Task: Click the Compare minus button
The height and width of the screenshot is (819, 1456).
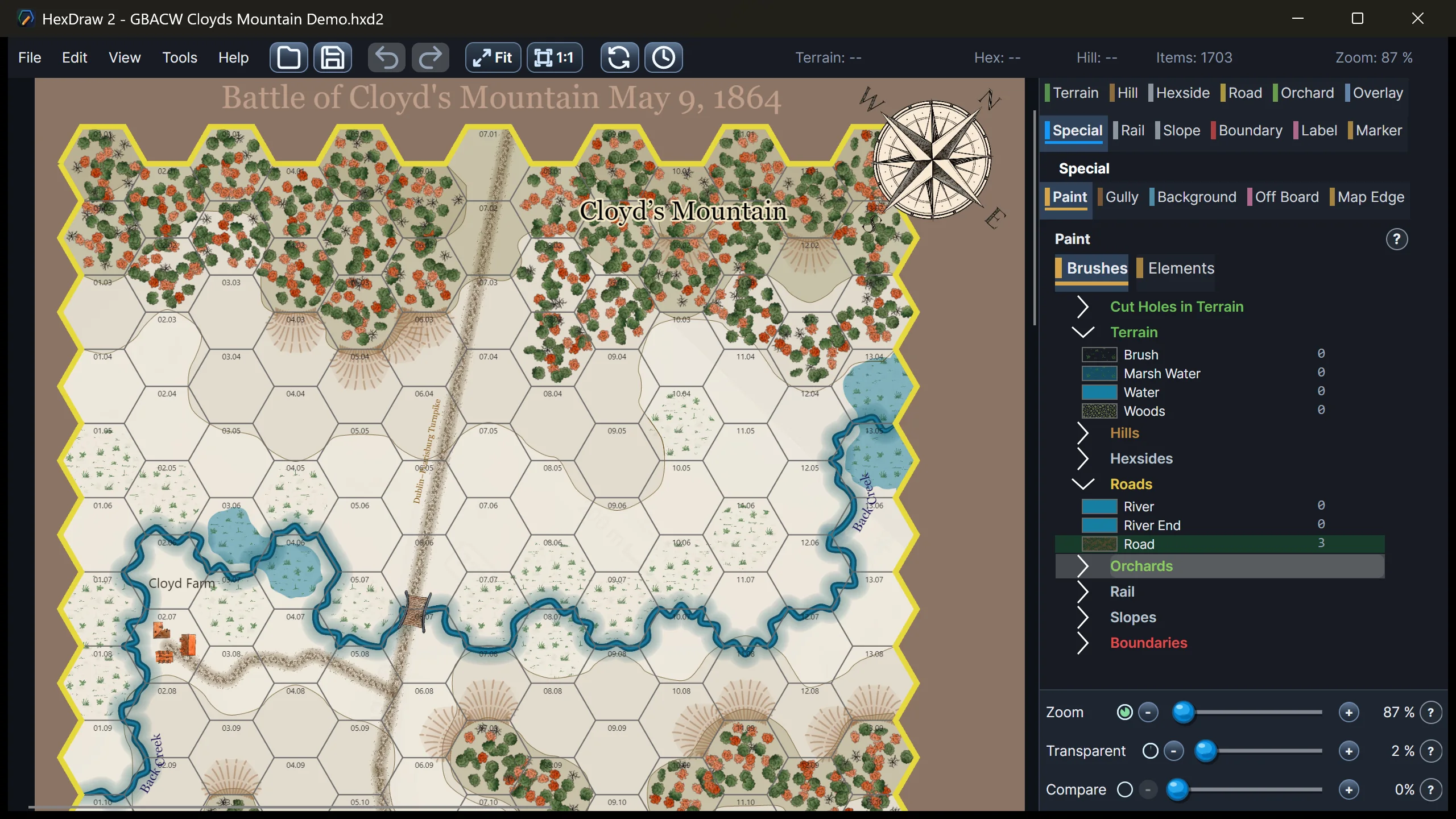Action: pyautogui.click(x=1148, y=789)
